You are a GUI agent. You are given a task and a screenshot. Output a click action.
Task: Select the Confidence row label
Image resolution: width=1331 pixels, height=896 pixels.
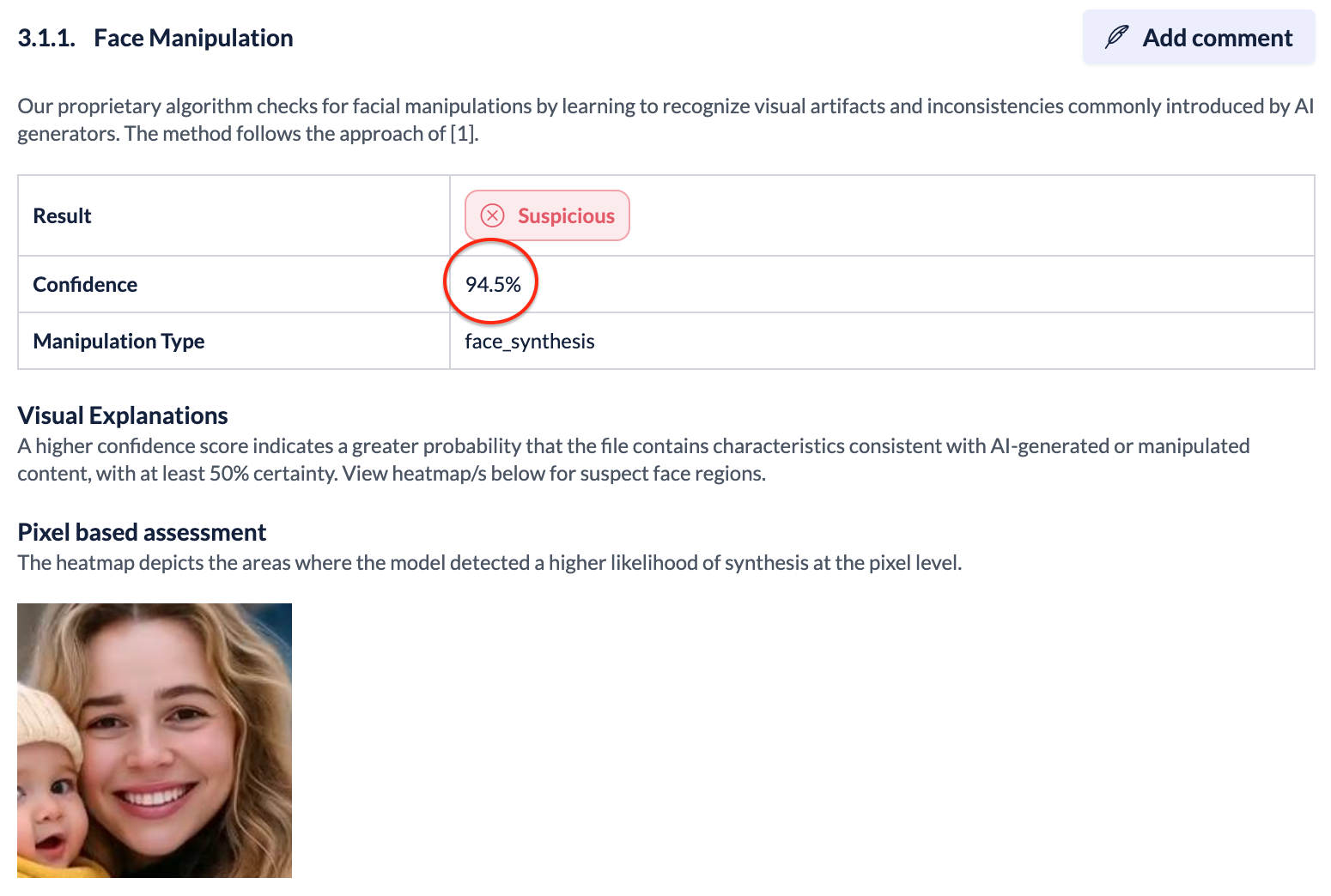click(85, 285)
